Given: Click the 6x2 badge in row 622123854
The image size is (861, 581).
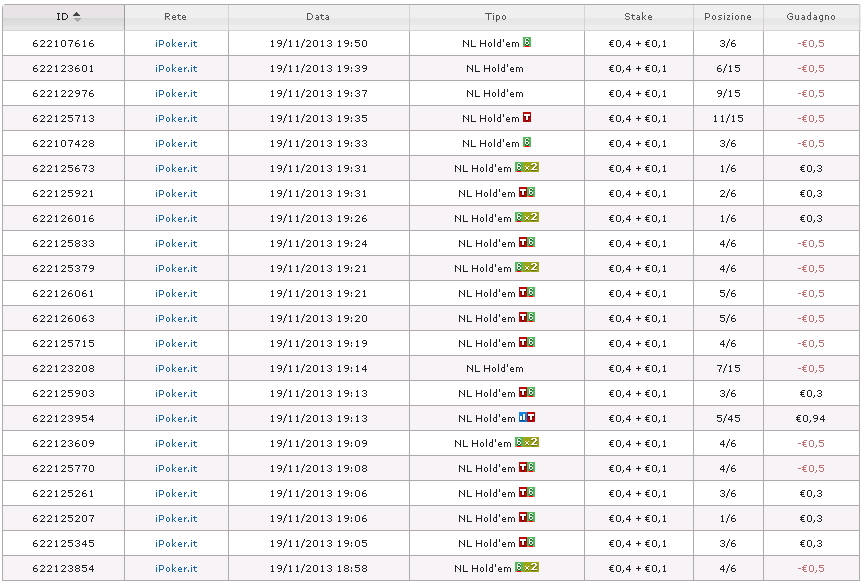Looking at the screenshot, I should (x=527, y=567).
